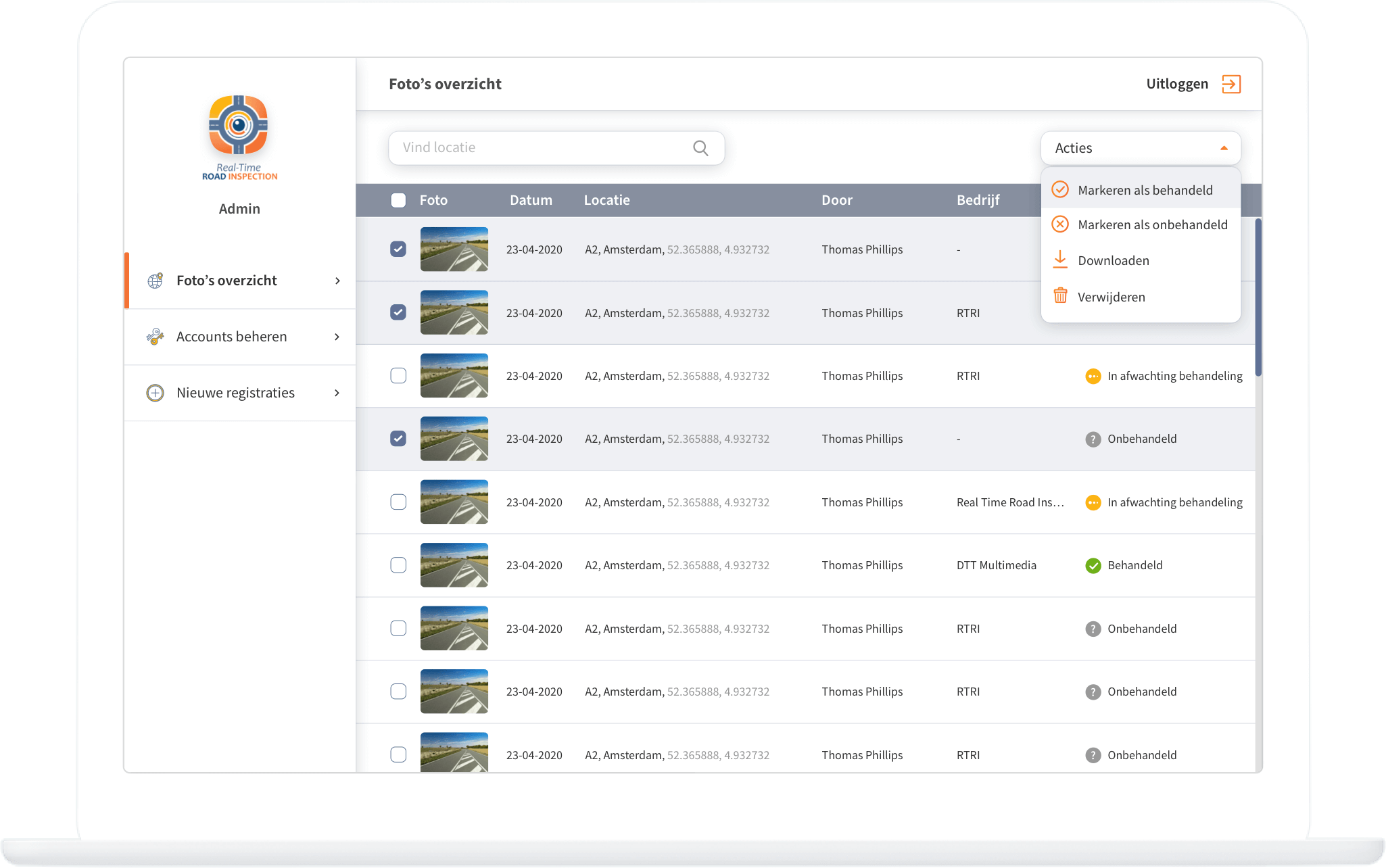This screenshot has width=1386, height=868.
Task: Click 'Thomas Phillips' in the DTT Multimedia row
Action: pyautogui.click(x=862, y=565)
